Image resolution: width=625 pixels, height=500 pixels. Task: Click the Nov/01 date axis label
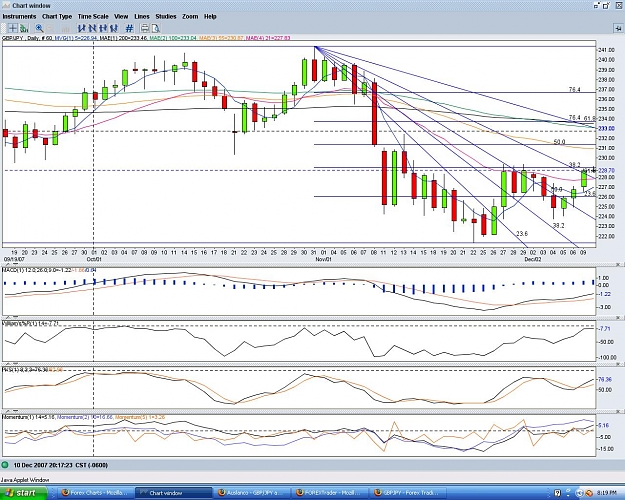323,259
